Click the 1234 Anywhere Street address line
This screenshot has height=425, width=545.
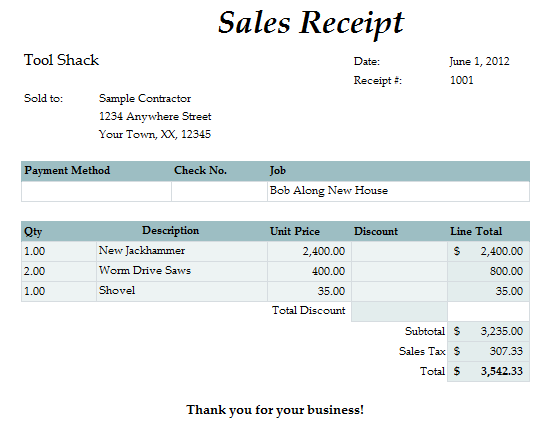click(155, 116)
